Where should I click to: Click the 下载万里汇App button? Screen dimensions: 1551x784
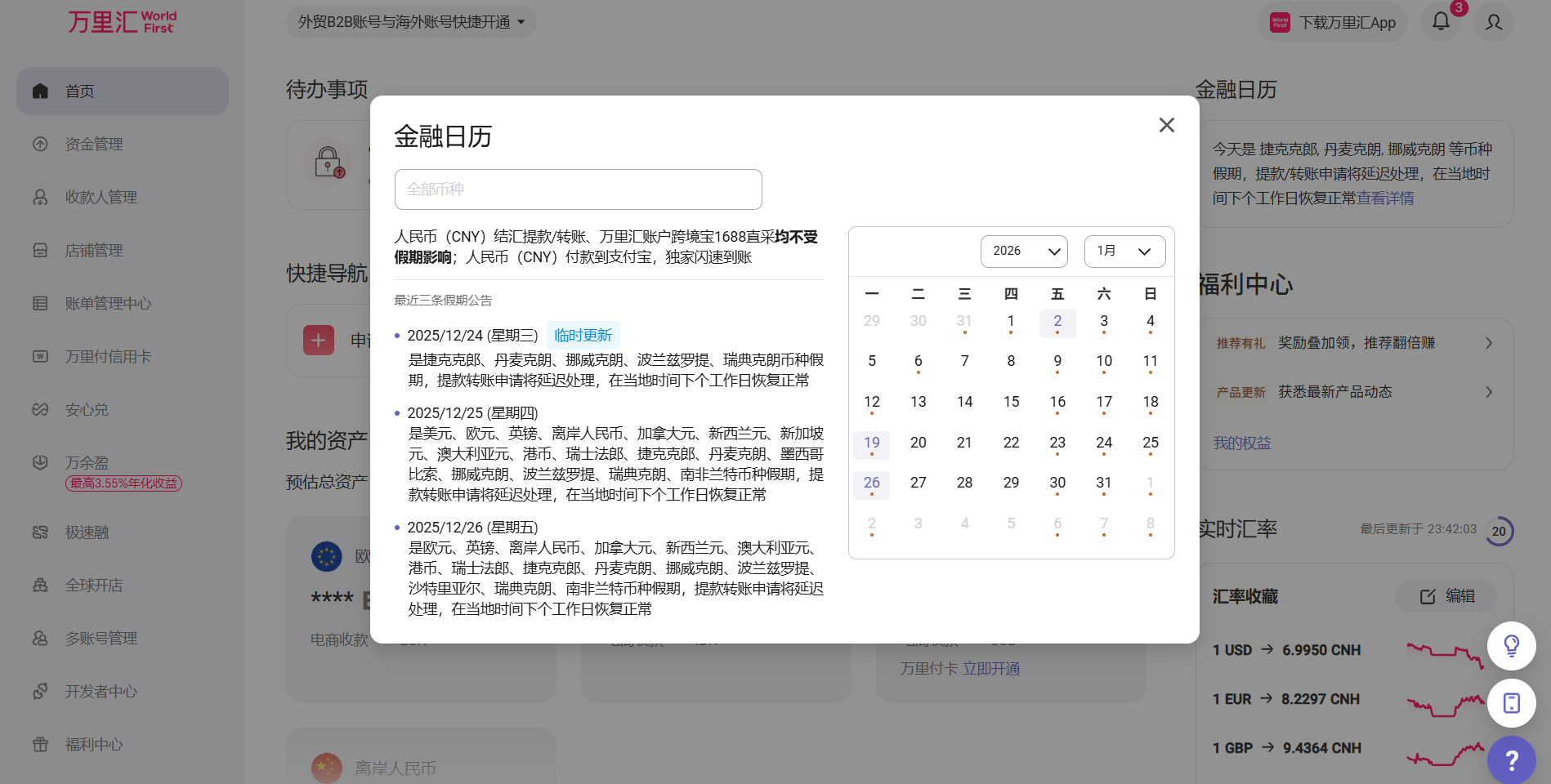tap(1333, 23)
